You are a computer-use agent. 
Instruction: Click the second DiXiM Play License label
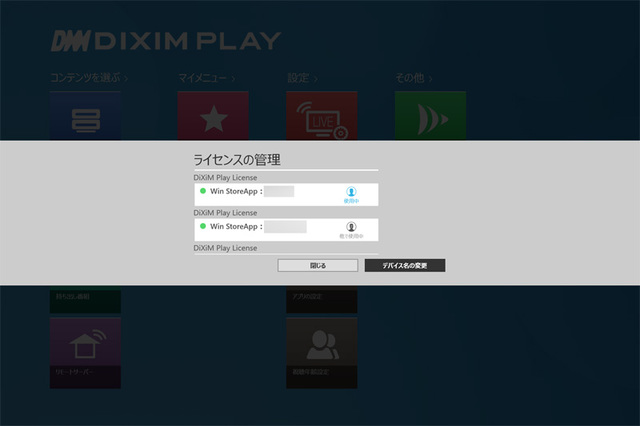(225, 213)
